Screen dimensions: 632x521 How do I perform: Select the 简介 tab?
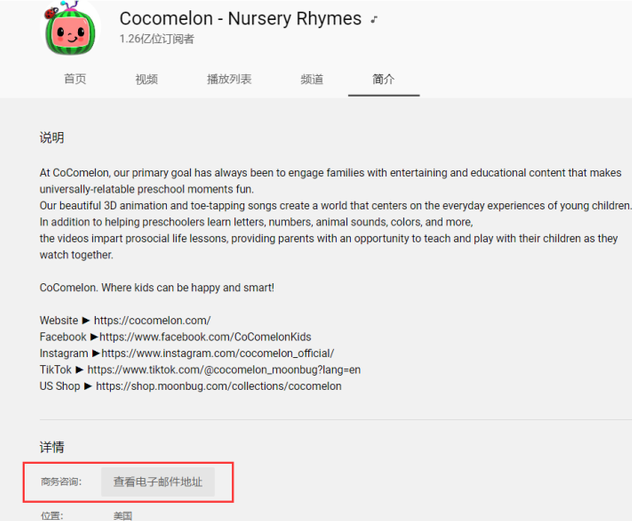tap(383, 79)
